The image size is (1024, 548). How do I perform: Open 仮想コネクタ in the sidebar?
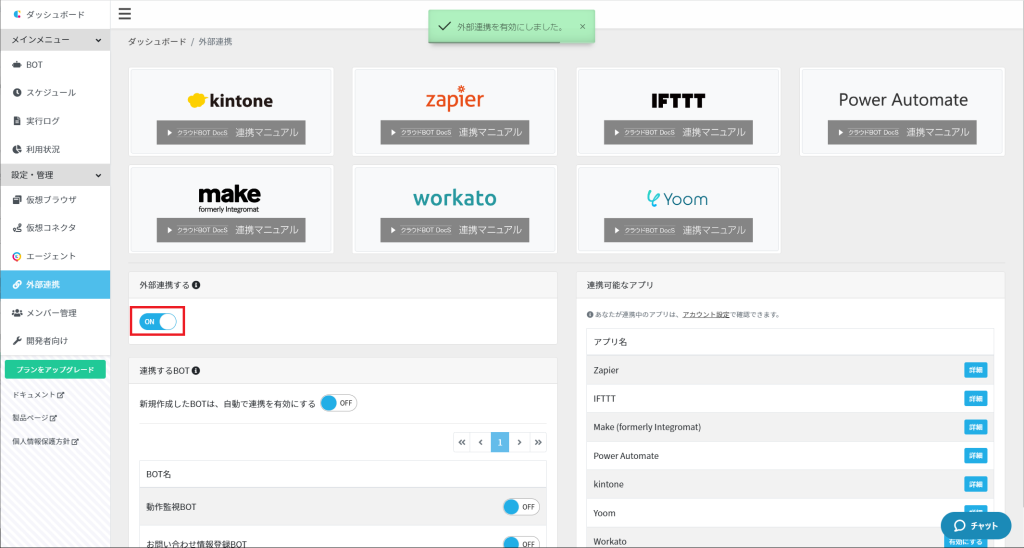[x=56, y=228]
